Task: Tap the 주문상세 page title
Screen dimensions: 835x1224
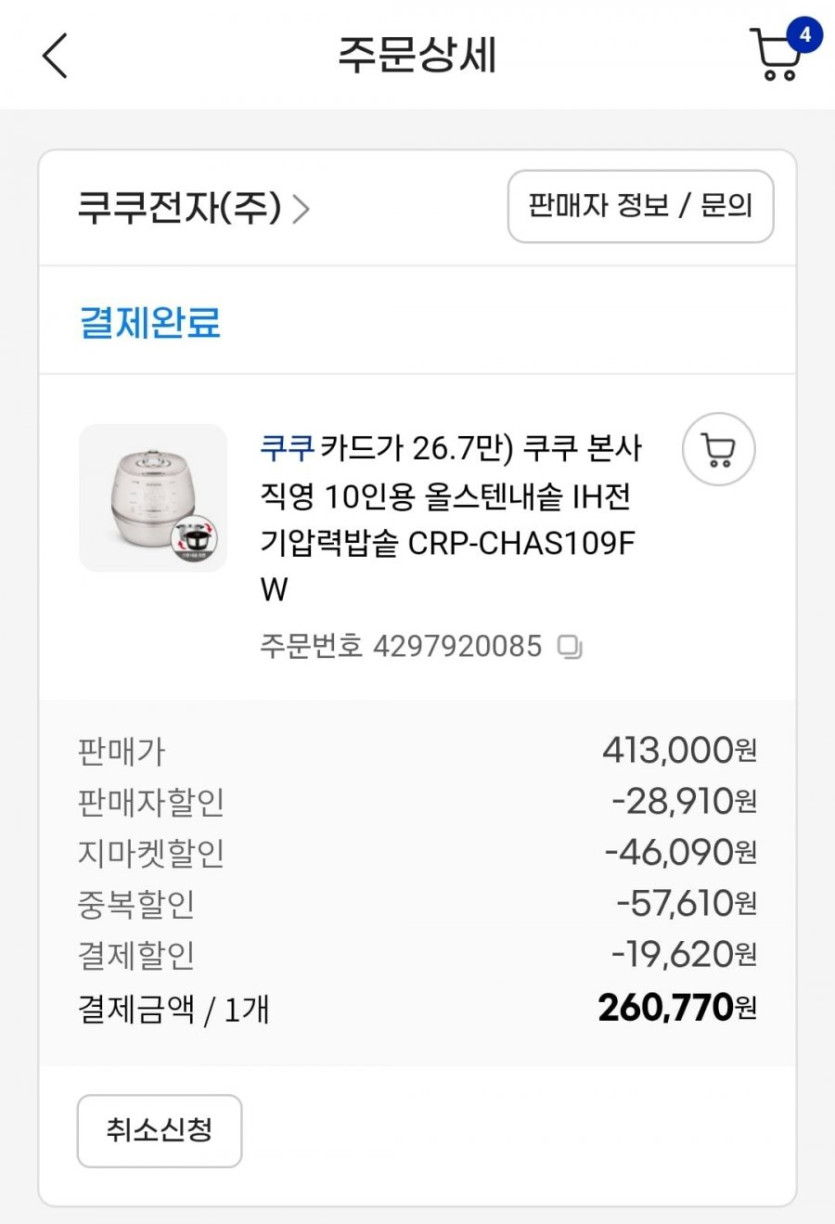Action: pyautogui.click(x=417, y=55)
